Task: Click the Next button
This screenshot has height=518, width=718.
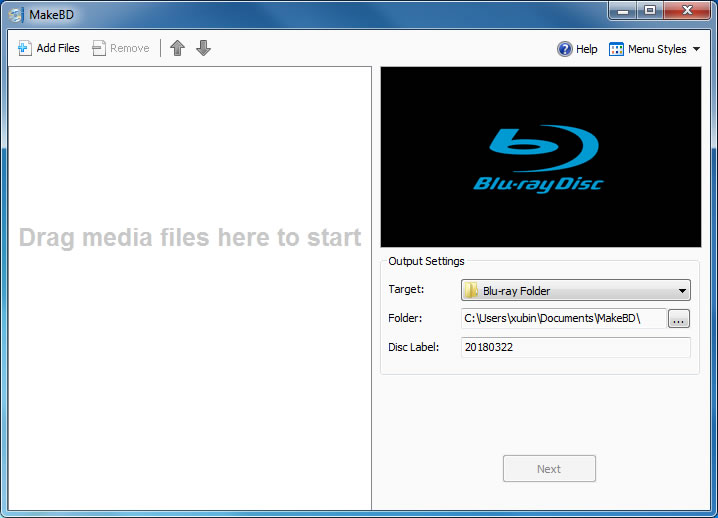Action: (x=549, y=469)
